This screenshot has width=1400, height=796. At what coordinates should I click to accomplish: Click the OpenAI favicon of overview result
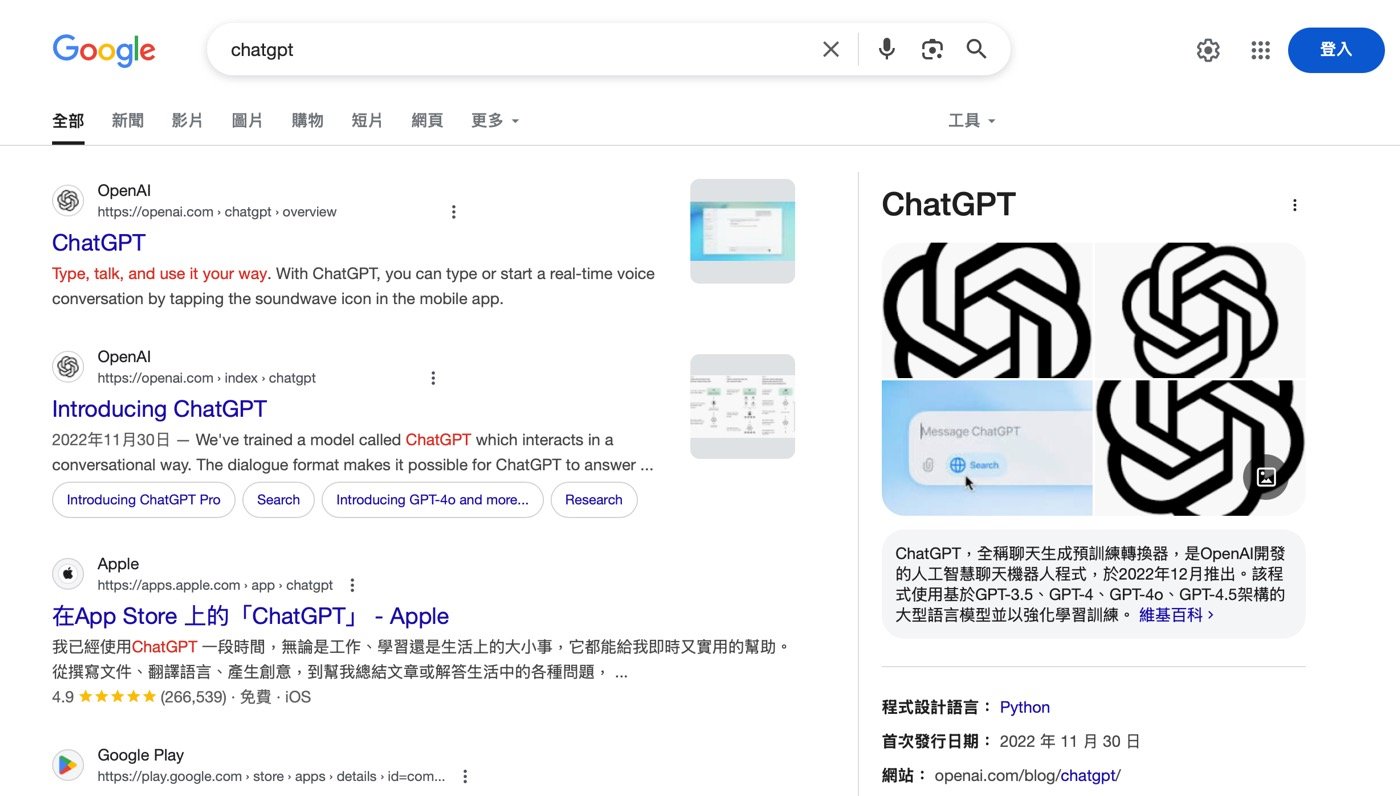(x=68, y=201)
